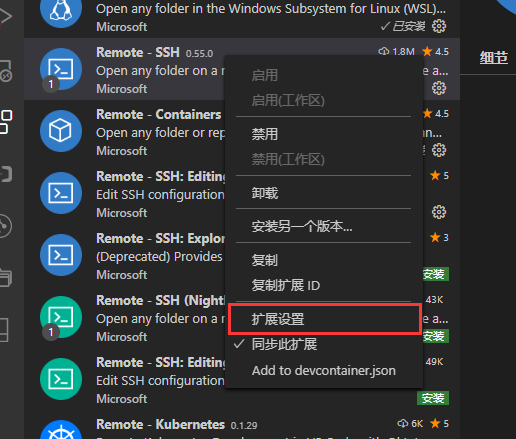The height and width of the screenshot is (439, 516).
Task: Install the Remote - SSH: Explorer extension
Action: (x=435, y=274)
